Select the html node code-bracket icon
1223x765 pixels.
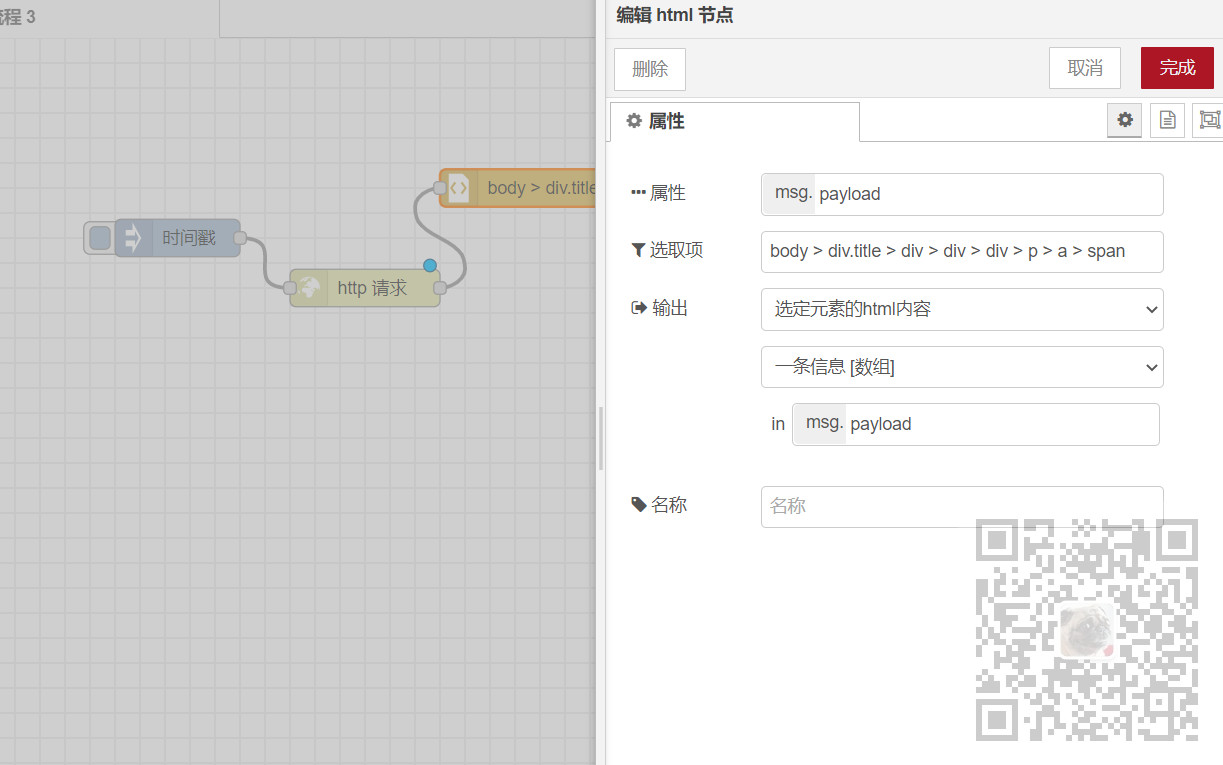click(458, 188)
